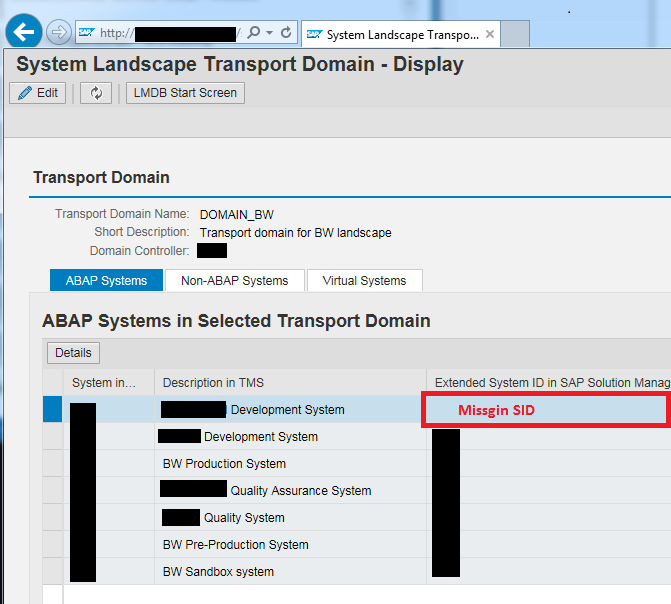Close the System Landscape Transport browser tab
671x604 pixels.
(490, 34)
